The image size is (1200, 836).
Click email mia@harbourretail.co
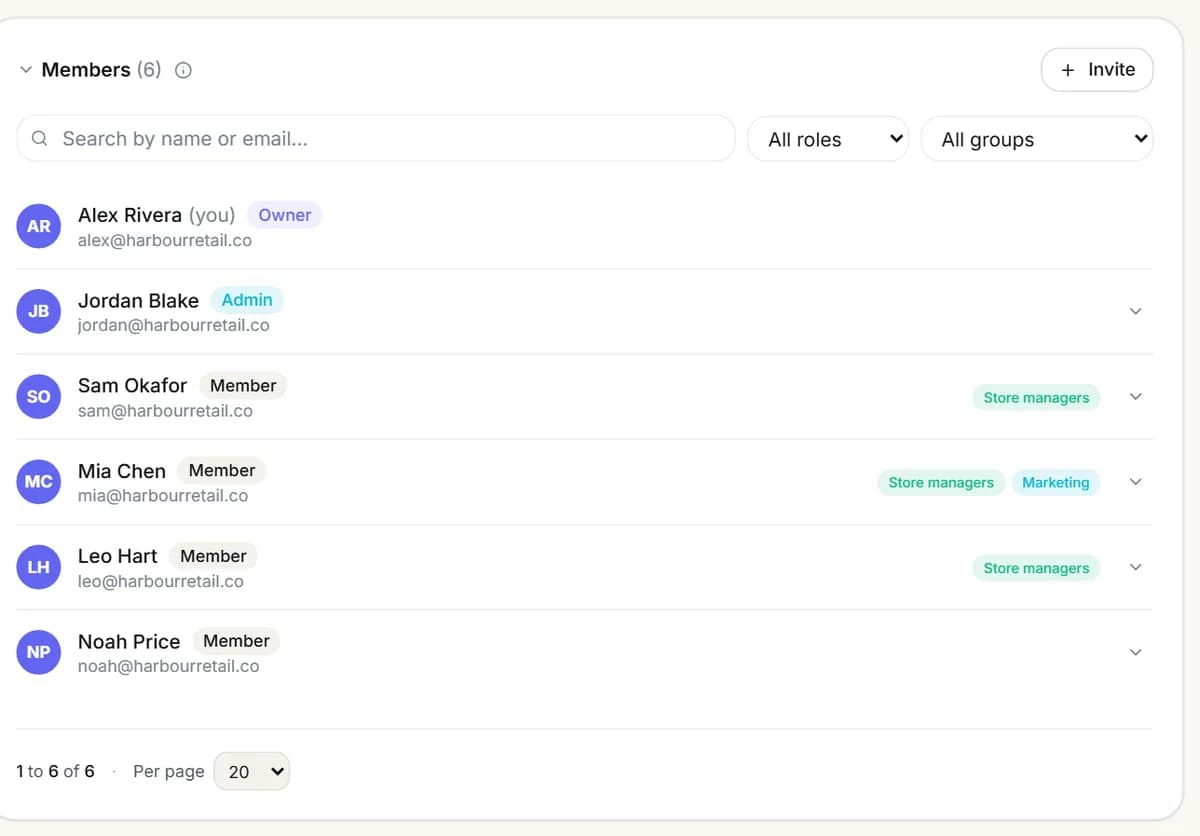tap(163, 496)
